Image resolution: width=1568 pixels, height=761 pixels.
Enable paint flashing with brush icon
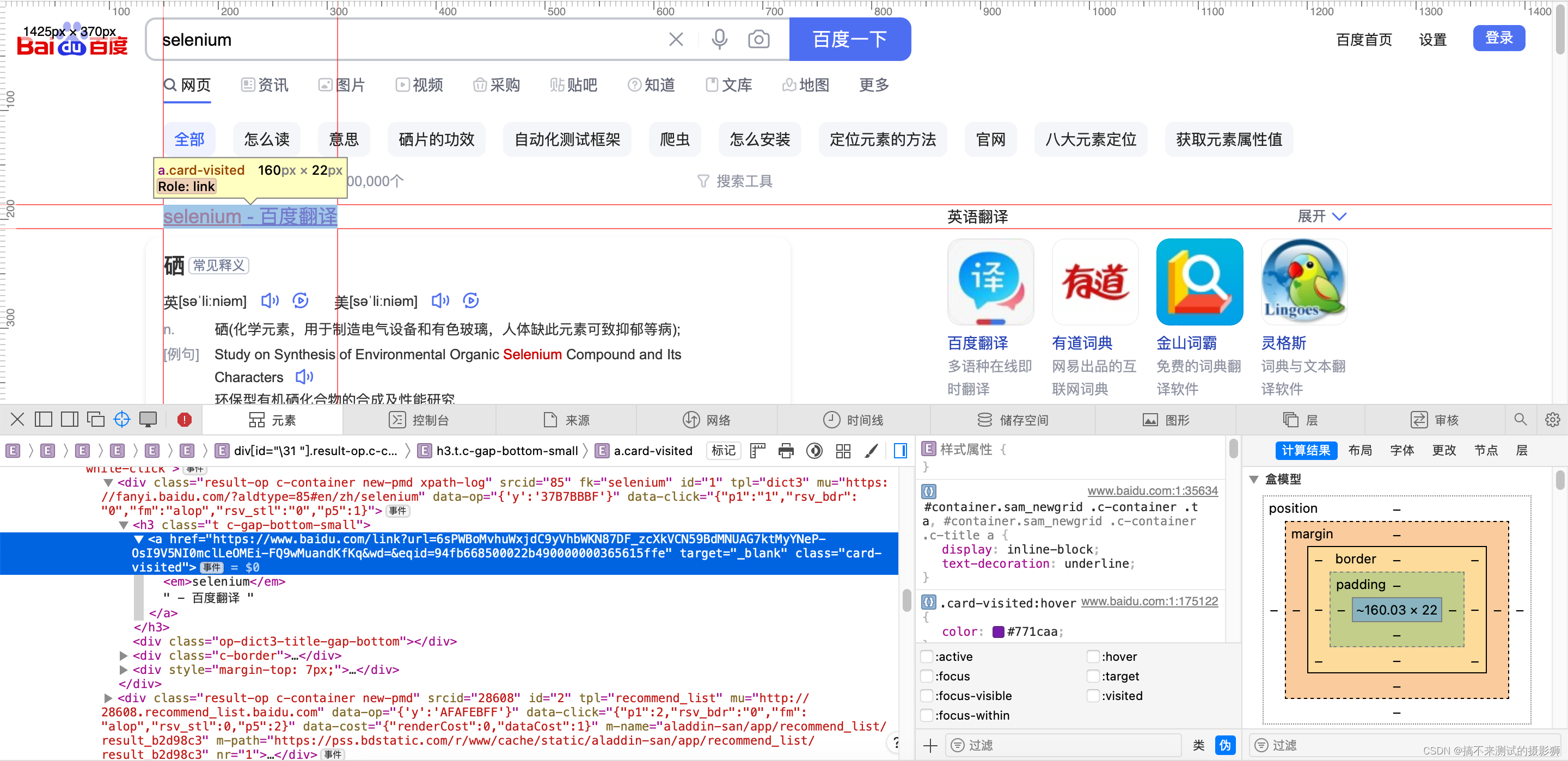pyautogui.click(x=871, y=451)
